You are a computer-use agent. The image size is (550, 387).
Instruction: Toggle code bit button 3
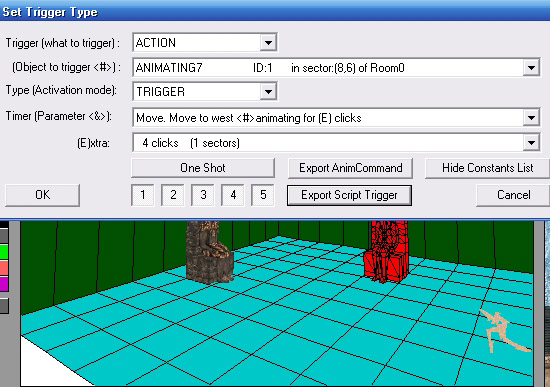tap(203, 195)
